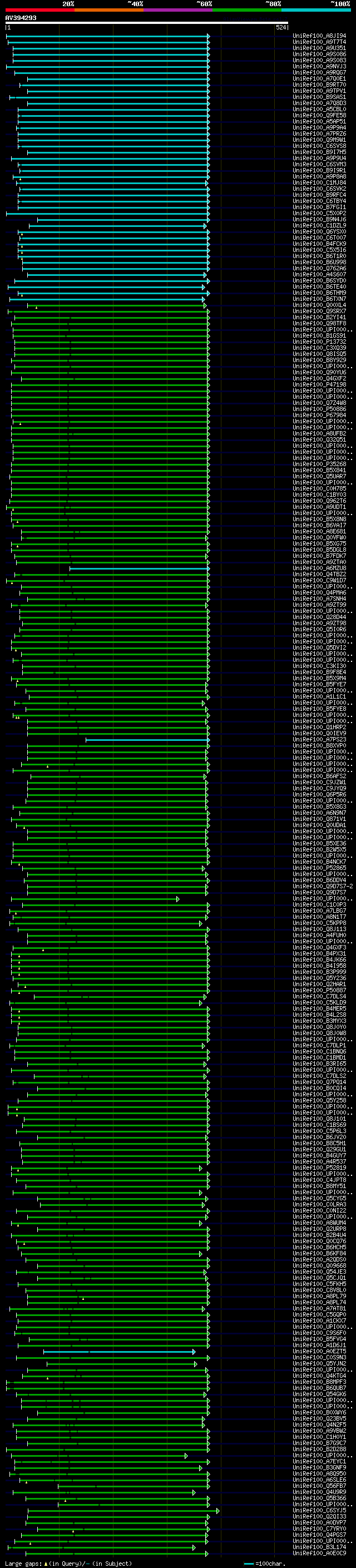Click hit label UniRef100_A9NVJ3

pos(319,66)
